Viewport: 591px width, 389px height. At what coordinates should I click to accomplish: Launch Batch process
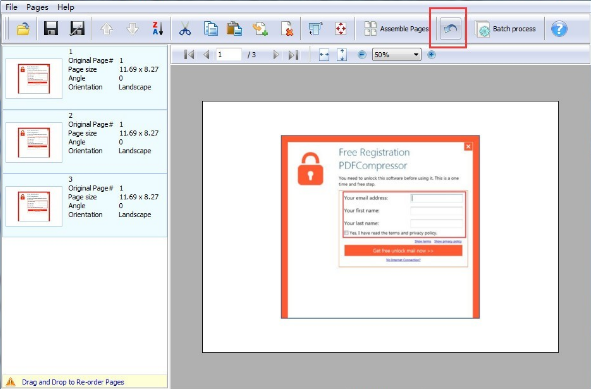click(505, 29)
